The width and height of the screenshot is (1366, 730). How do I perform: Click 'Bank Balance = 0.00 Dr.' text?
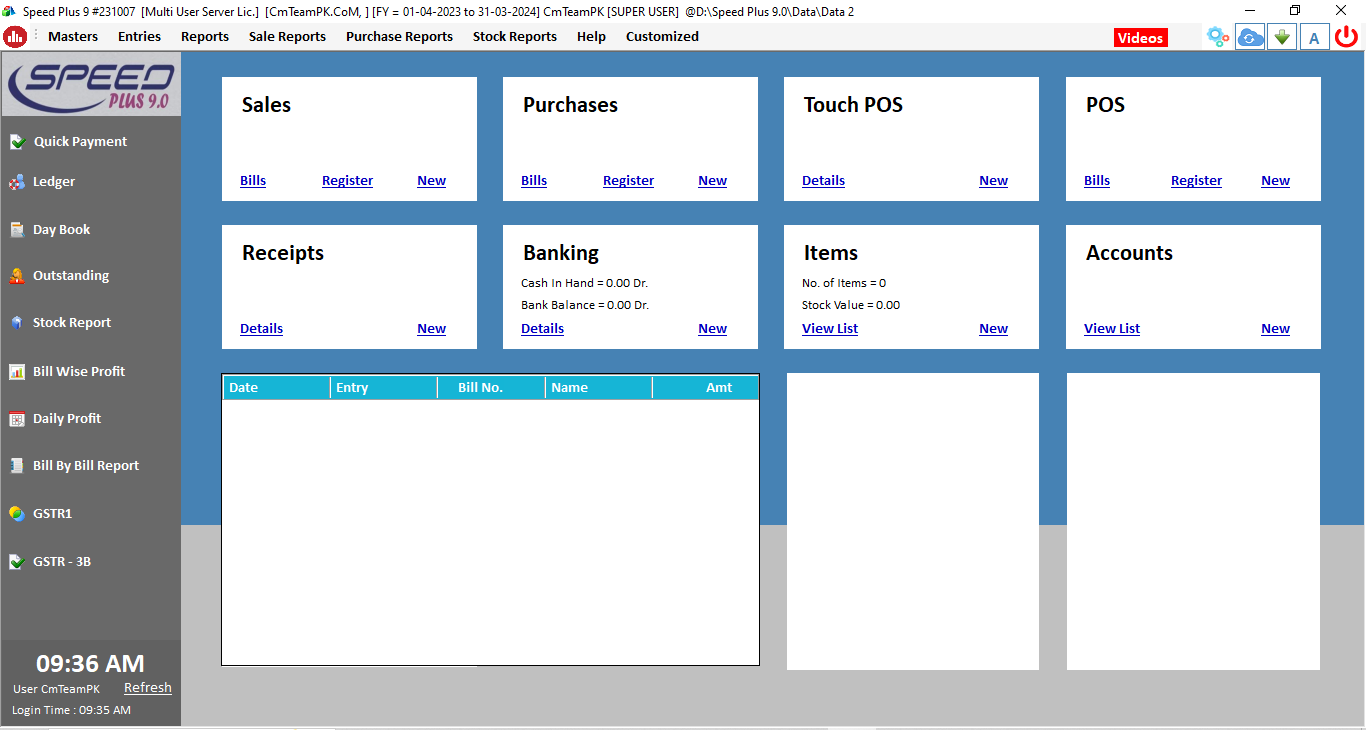pyautogui.click(x=585, y=306)
